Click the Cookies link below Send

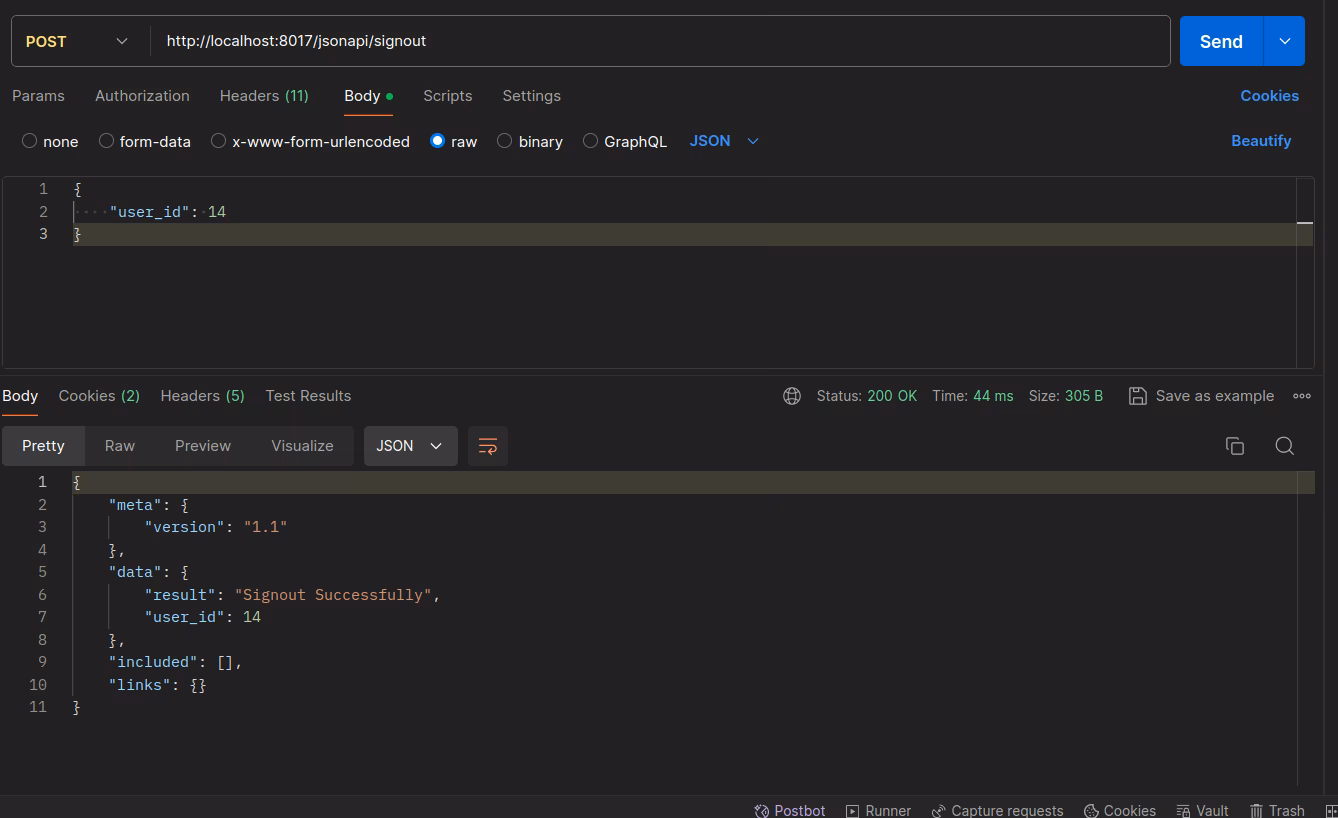coord(1269,96)
